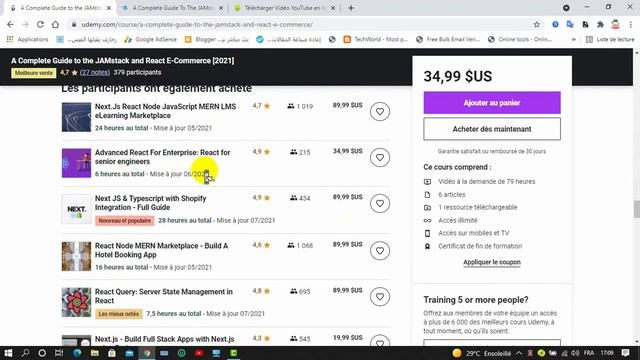Open Microsoft Store from the taskbar

click(x=112, y=353)
